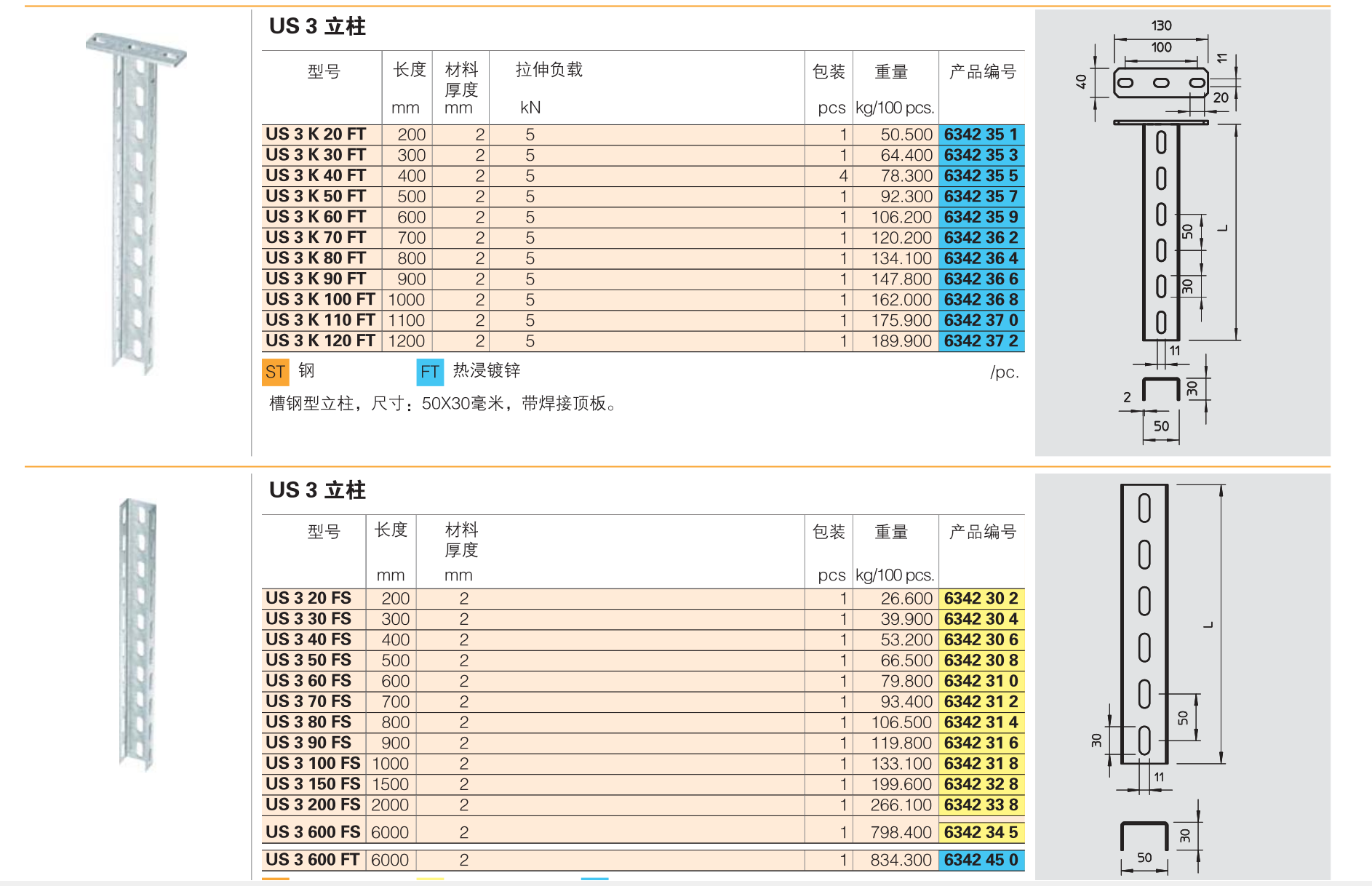This screenshot has height=886, width=1372.
Task: Select the US 3 600 FS model cell
Action: (313, 832)
